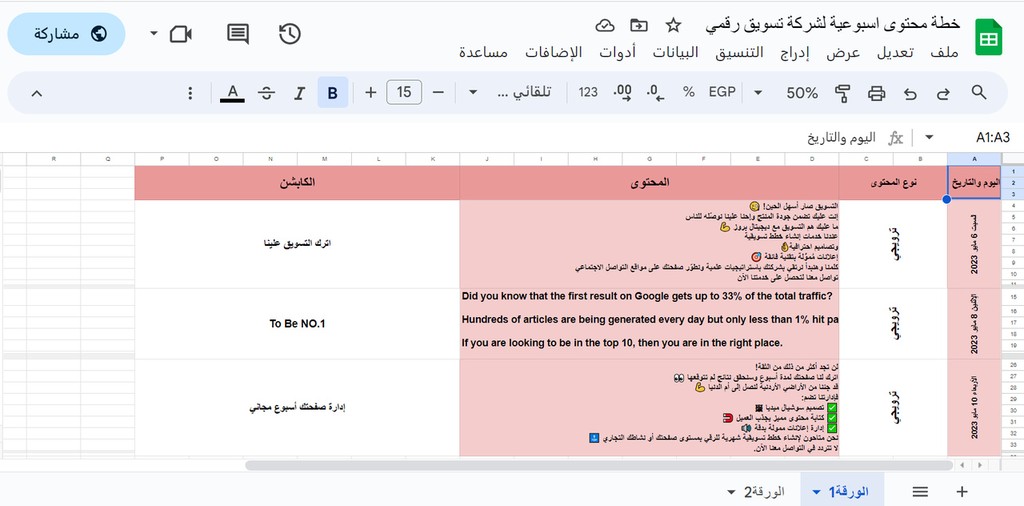Viewport: 1024px width, 506px height.
Task: Open the أدوات menu
Action: (617, 53)
